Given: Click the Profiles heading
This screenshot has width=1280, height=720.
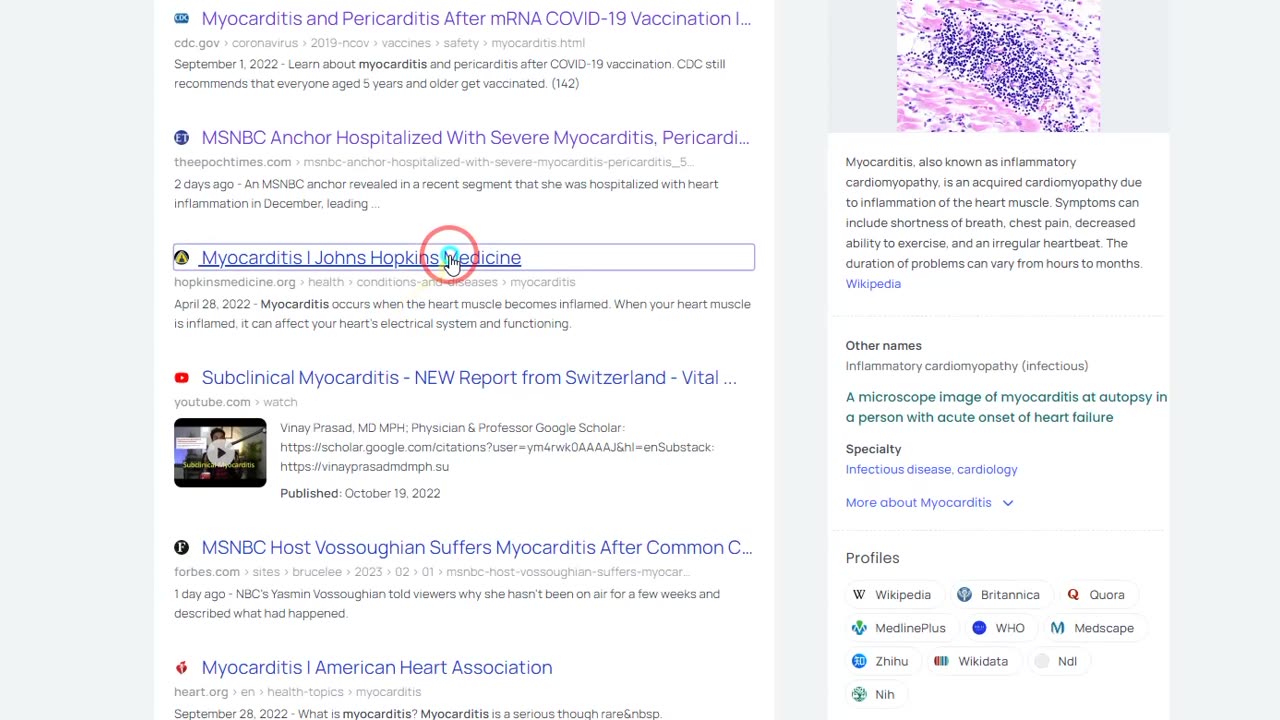Looking at the screenshot, I should click(x=872, y=558).
